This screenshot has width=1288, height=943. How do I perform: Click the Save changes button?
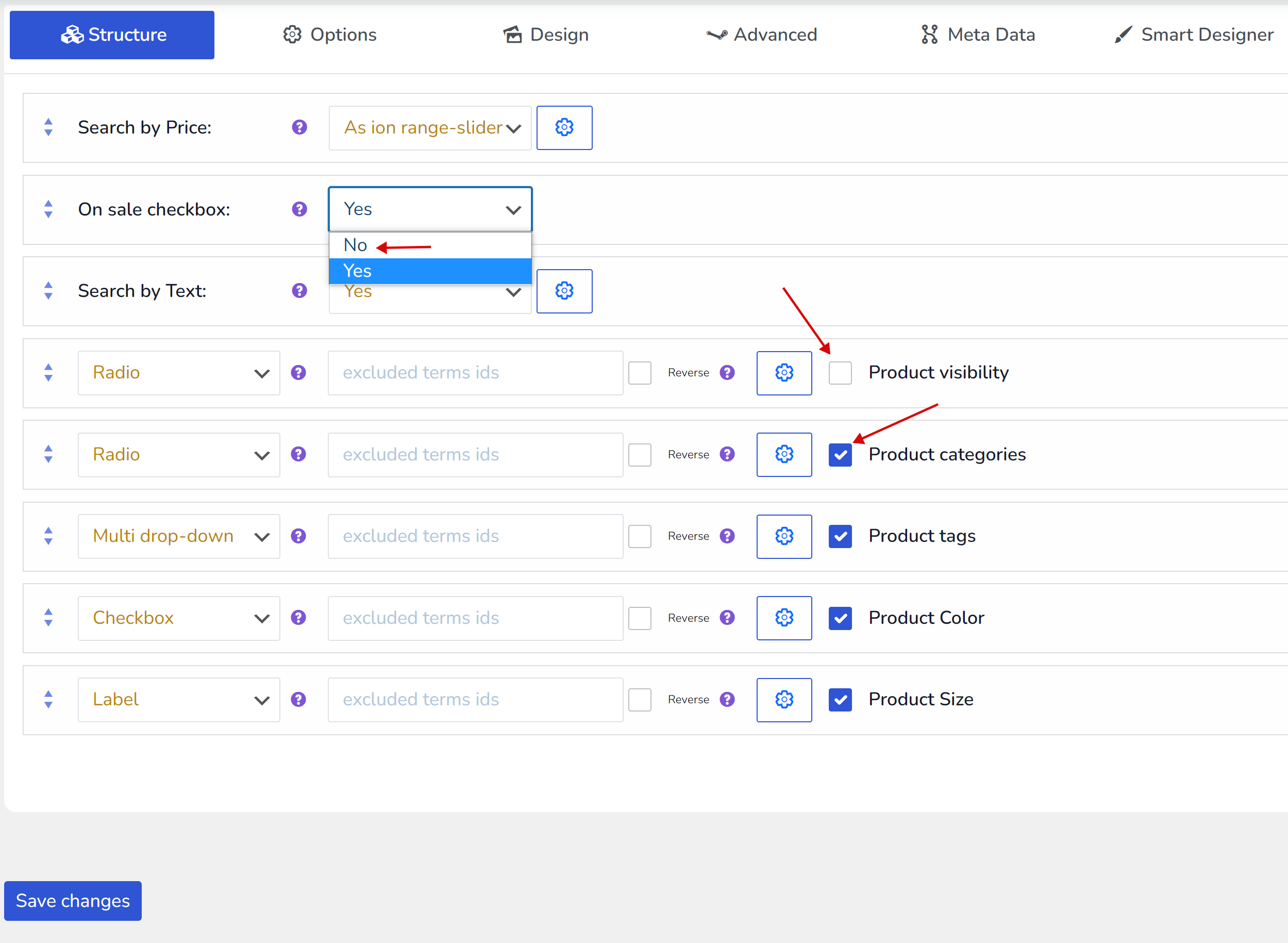(73, 901)
